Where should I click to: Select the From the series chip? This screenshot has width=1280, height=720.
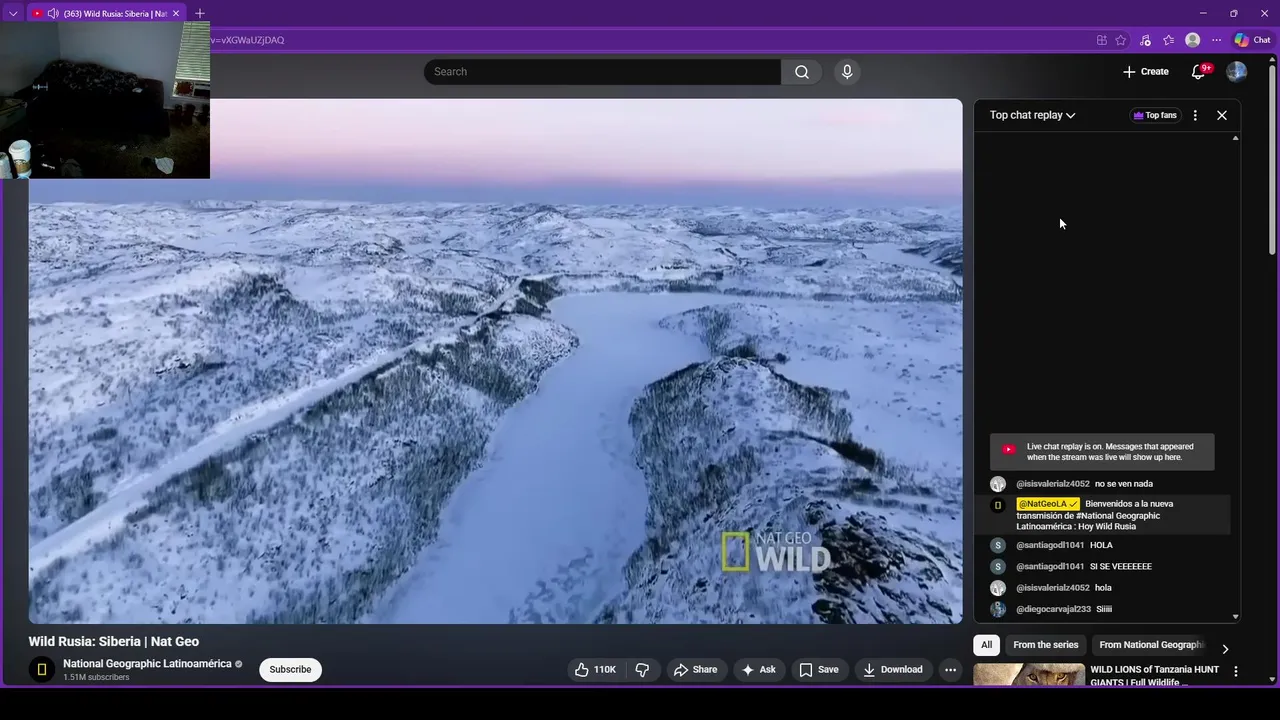pyautogui.click(x=1045, y=645)
